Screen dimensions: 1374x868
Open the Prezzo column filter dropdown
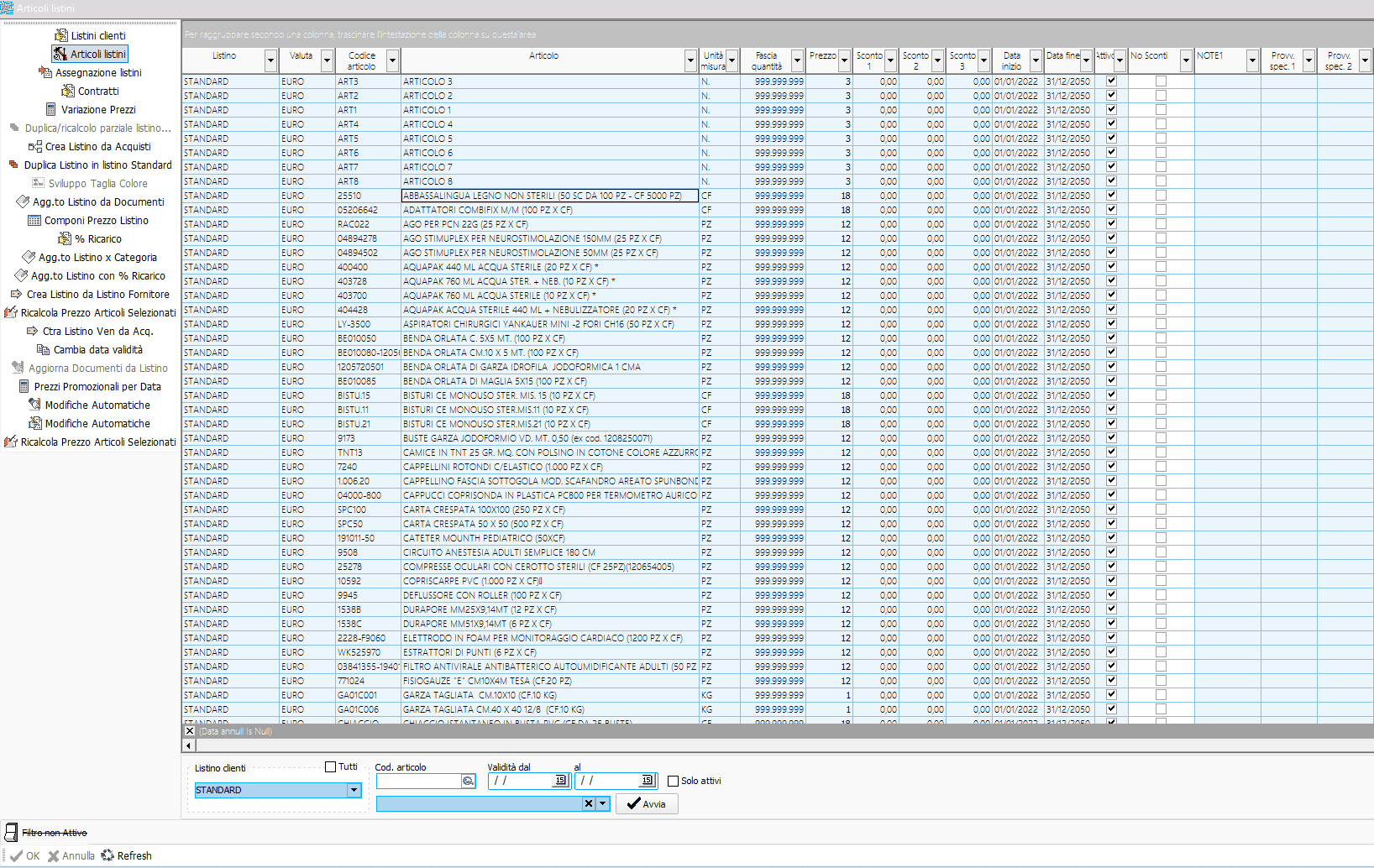(845, 60)
